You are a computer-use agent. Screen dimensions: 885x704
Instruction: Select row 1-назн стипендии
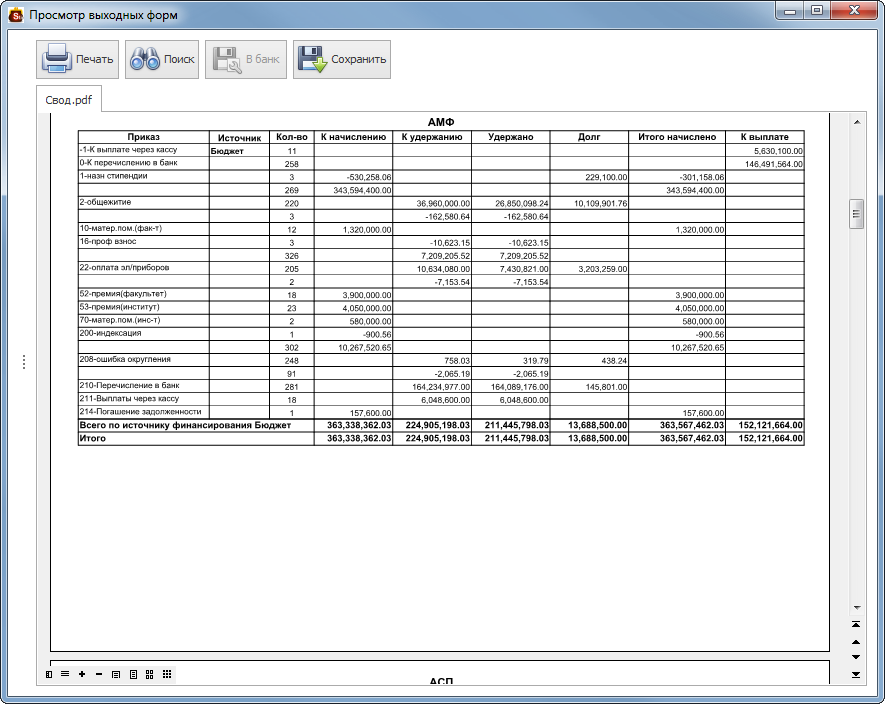point(441,176)
